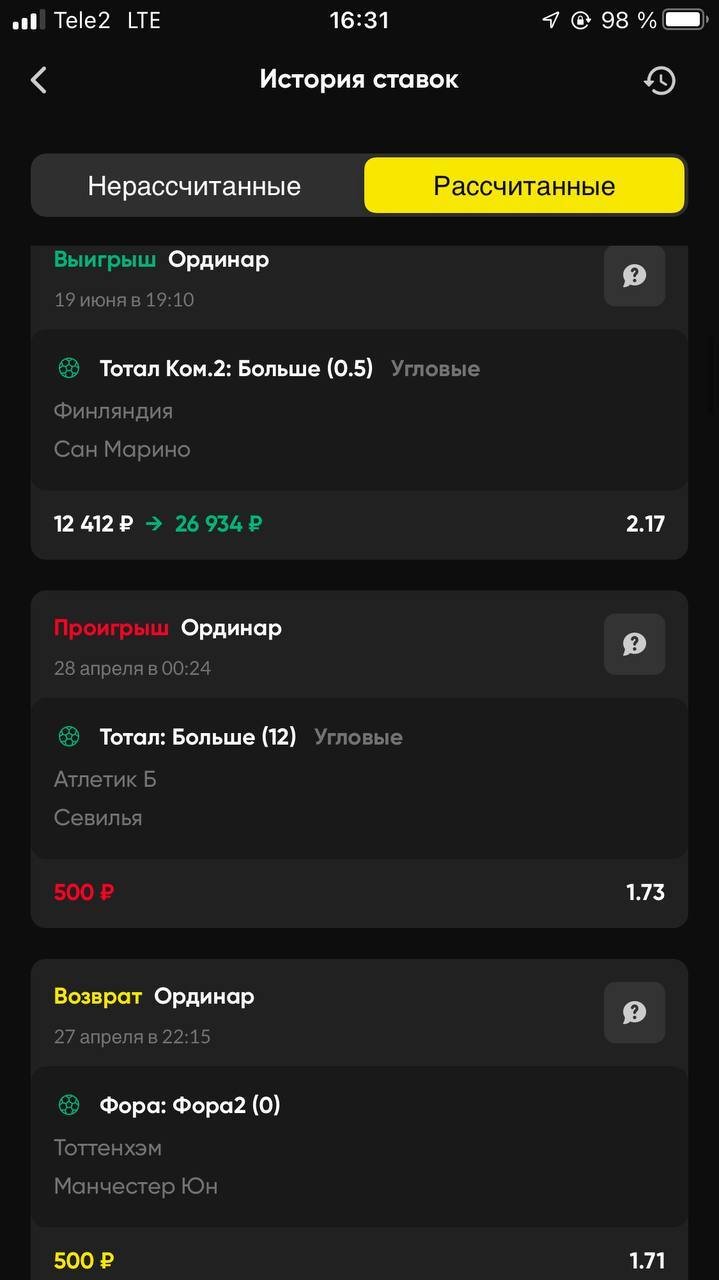This screenshot has height=1280, width=719.
Task: Tap football icon beside Фора: Фора2 (0)
Action: 69,1105
